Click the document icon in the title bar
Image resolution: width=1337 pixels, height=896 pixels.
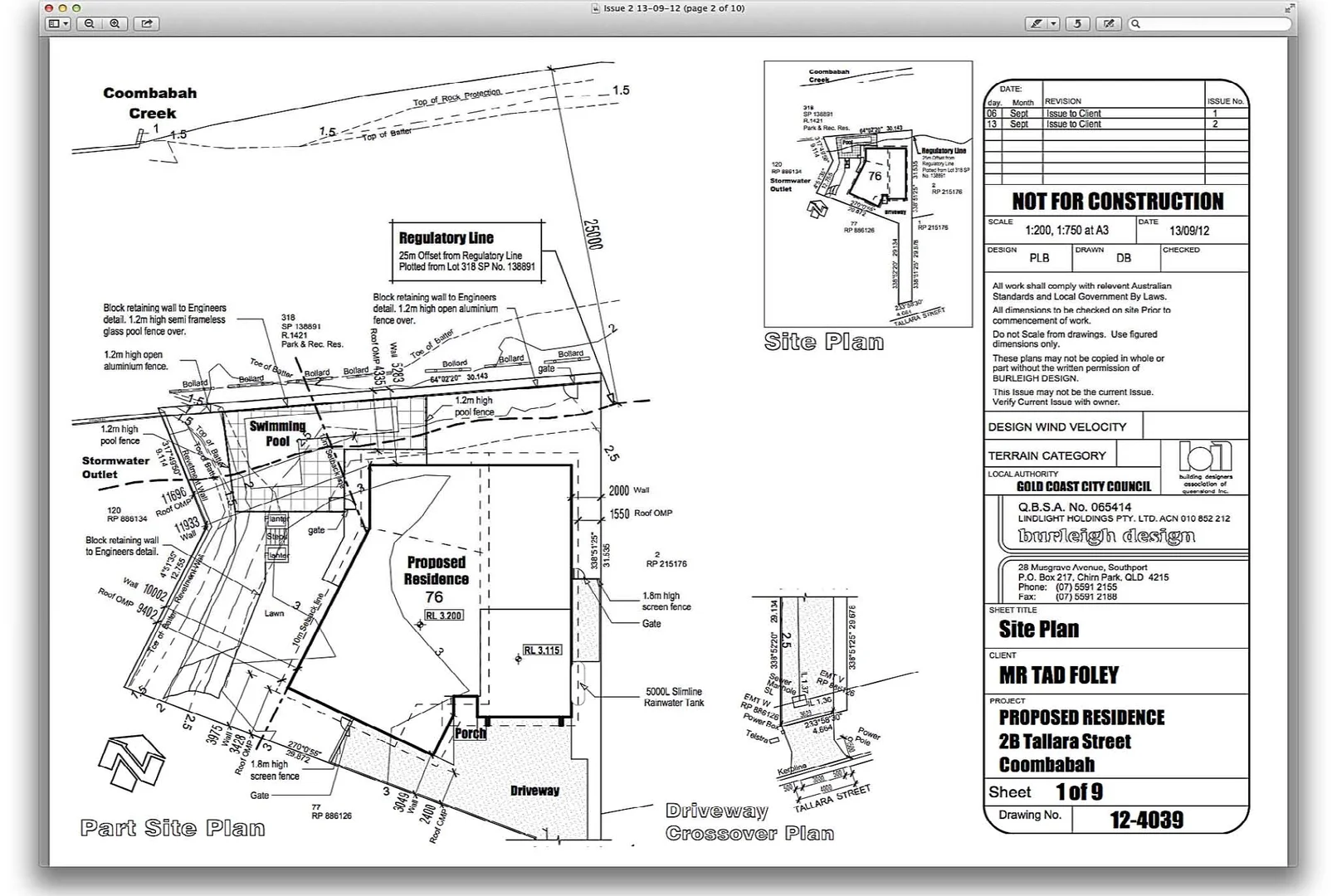[595, 8]
